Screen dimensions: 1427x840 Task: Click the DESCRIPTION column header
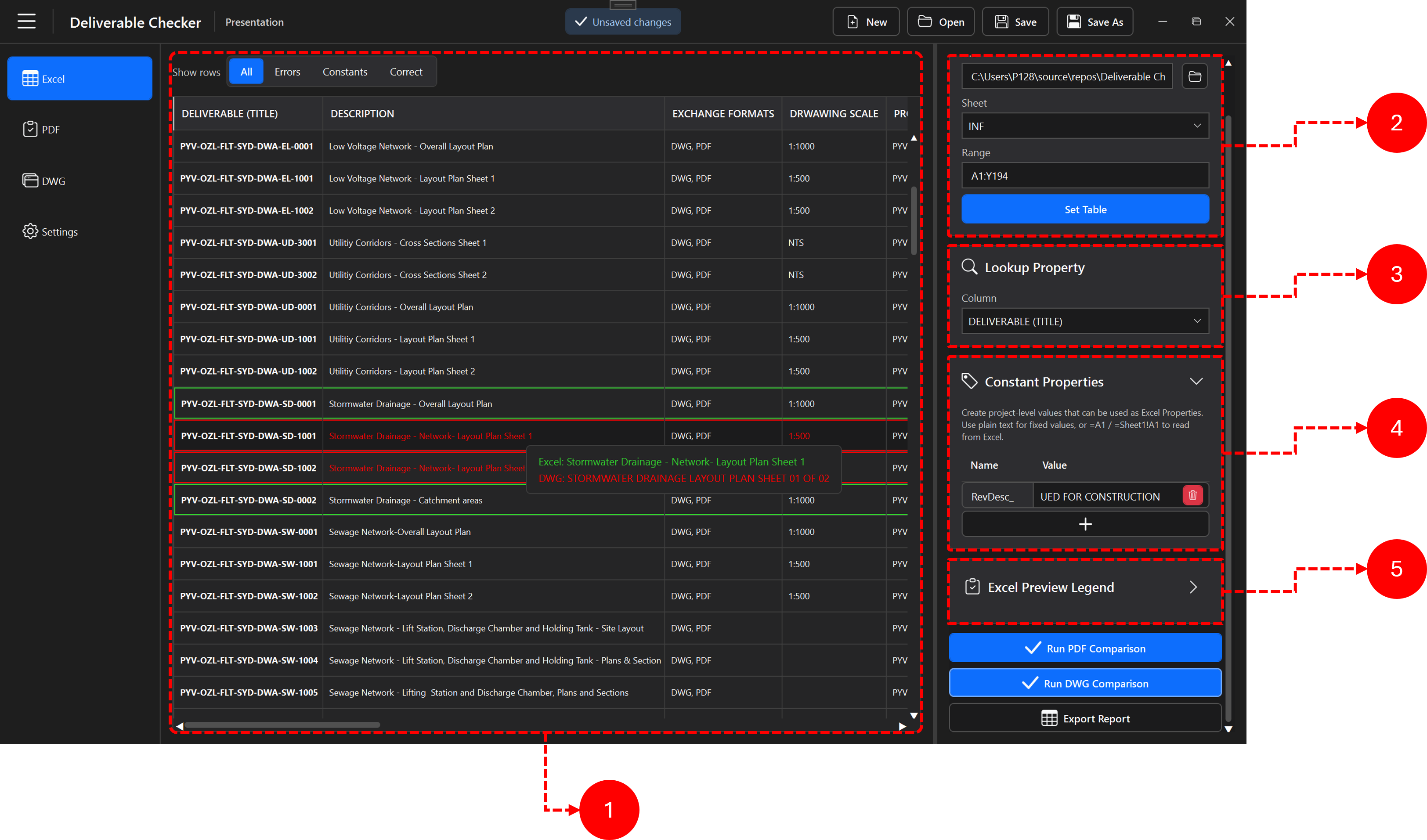pyautogui.click(x=493, y=114)
